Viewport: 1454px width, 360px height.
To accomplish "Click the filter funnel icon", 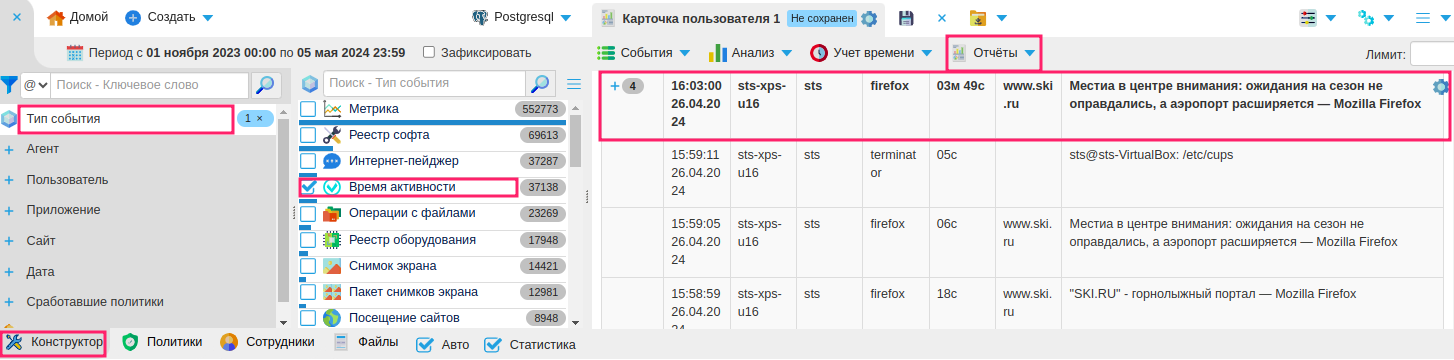I will point(9,85).
